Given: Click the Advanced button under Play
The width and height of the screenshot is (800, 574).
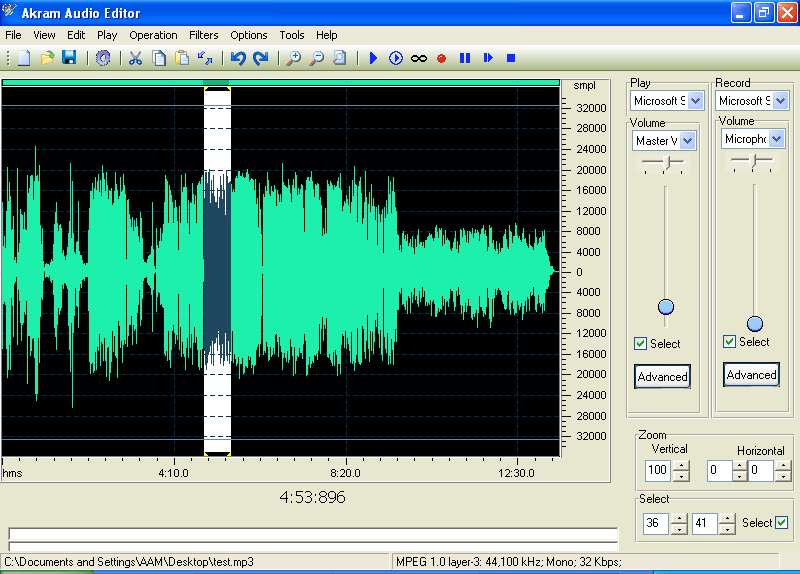Looking at the screenshot, I should (x=662, y=377).
